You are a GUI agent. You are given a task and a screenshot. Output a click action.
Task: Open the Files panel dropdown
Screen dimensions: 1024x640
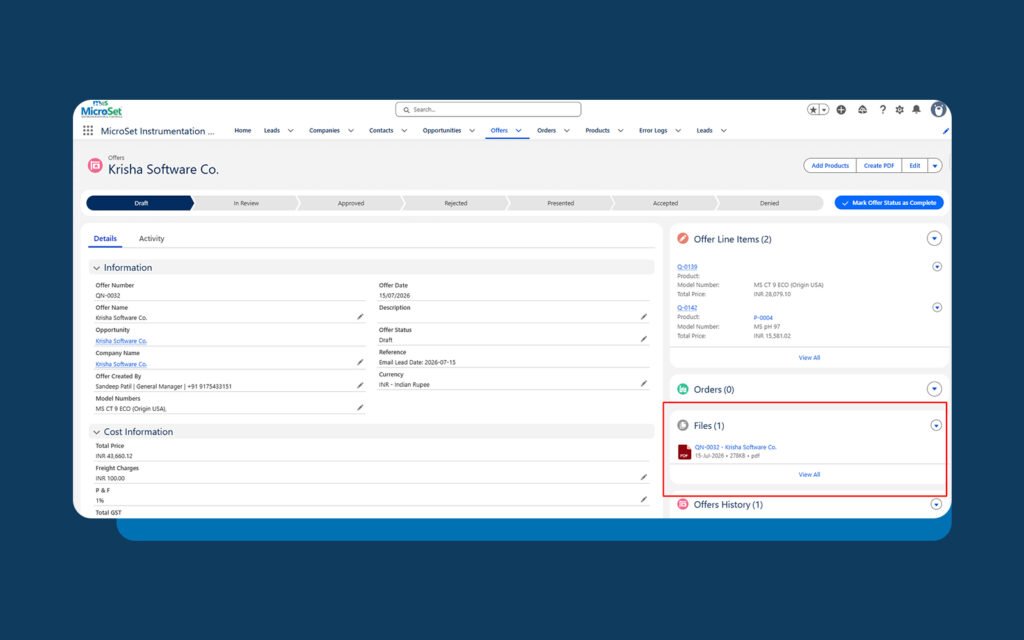click(936, 425)
